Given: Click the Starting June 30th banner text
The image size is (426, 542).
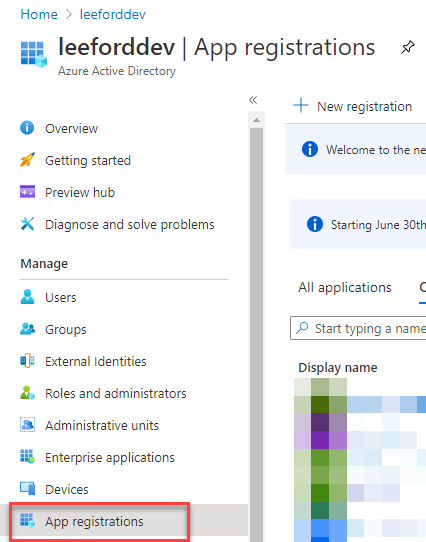Looking at the screenshot, I should click(x=378, y=225).
